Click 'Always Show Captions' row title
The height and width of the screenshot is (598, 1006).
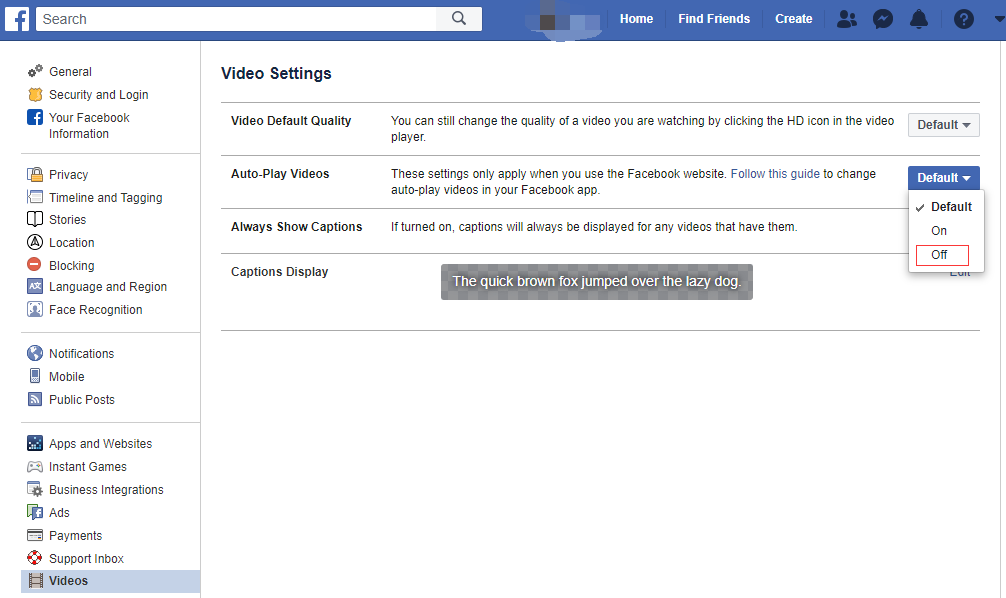(296, 227)
